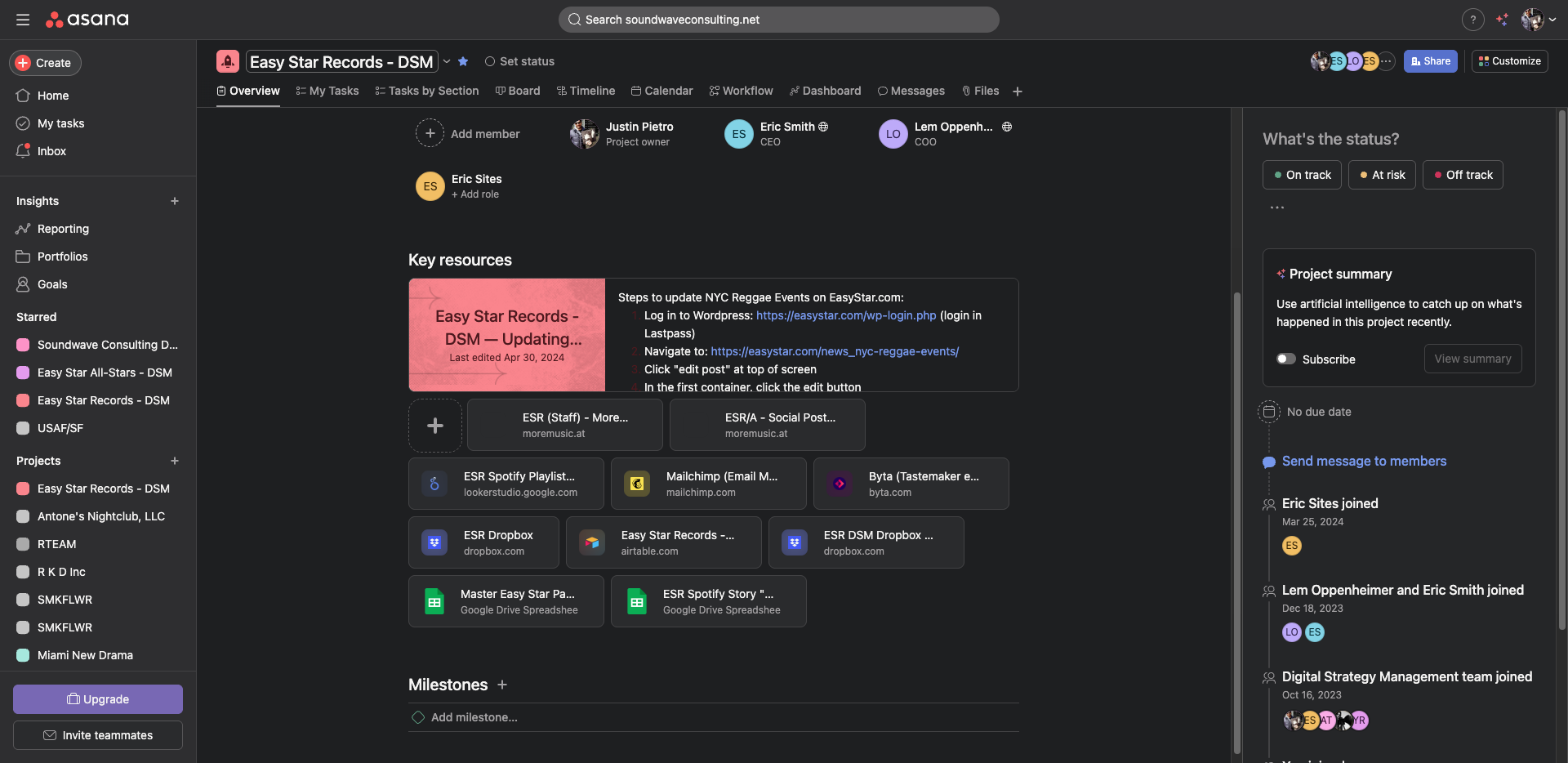Star the Easy Star Records project

(x=463, y=61)
